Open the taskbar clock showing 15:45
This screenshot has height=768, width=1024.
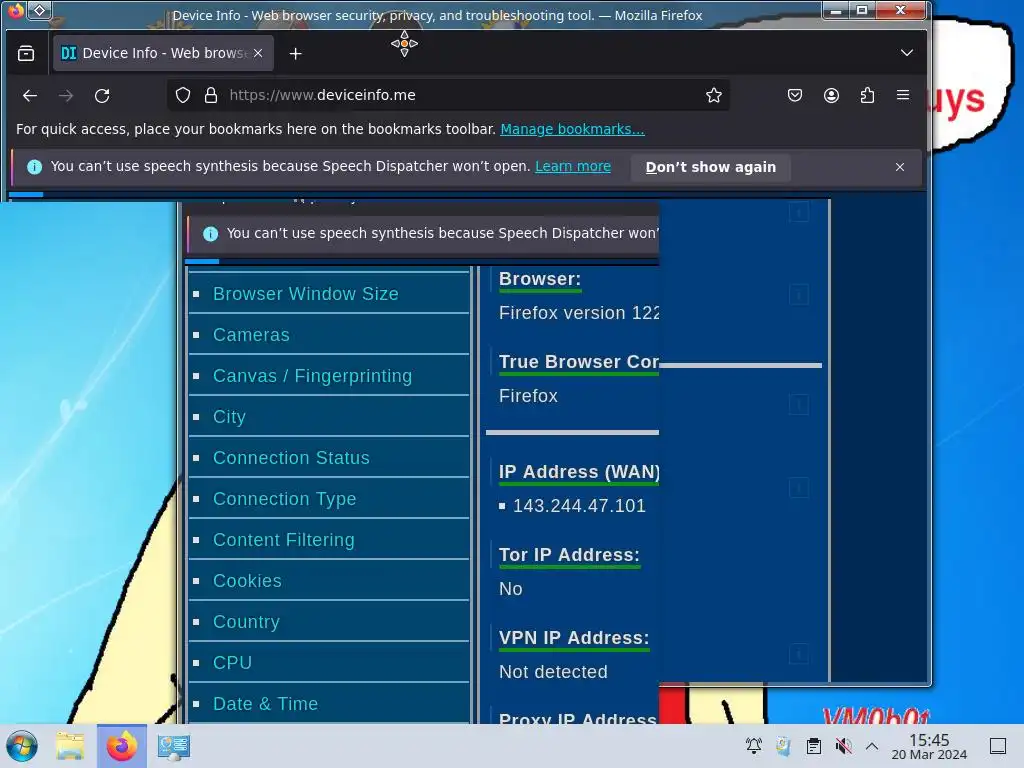(929, 746)
